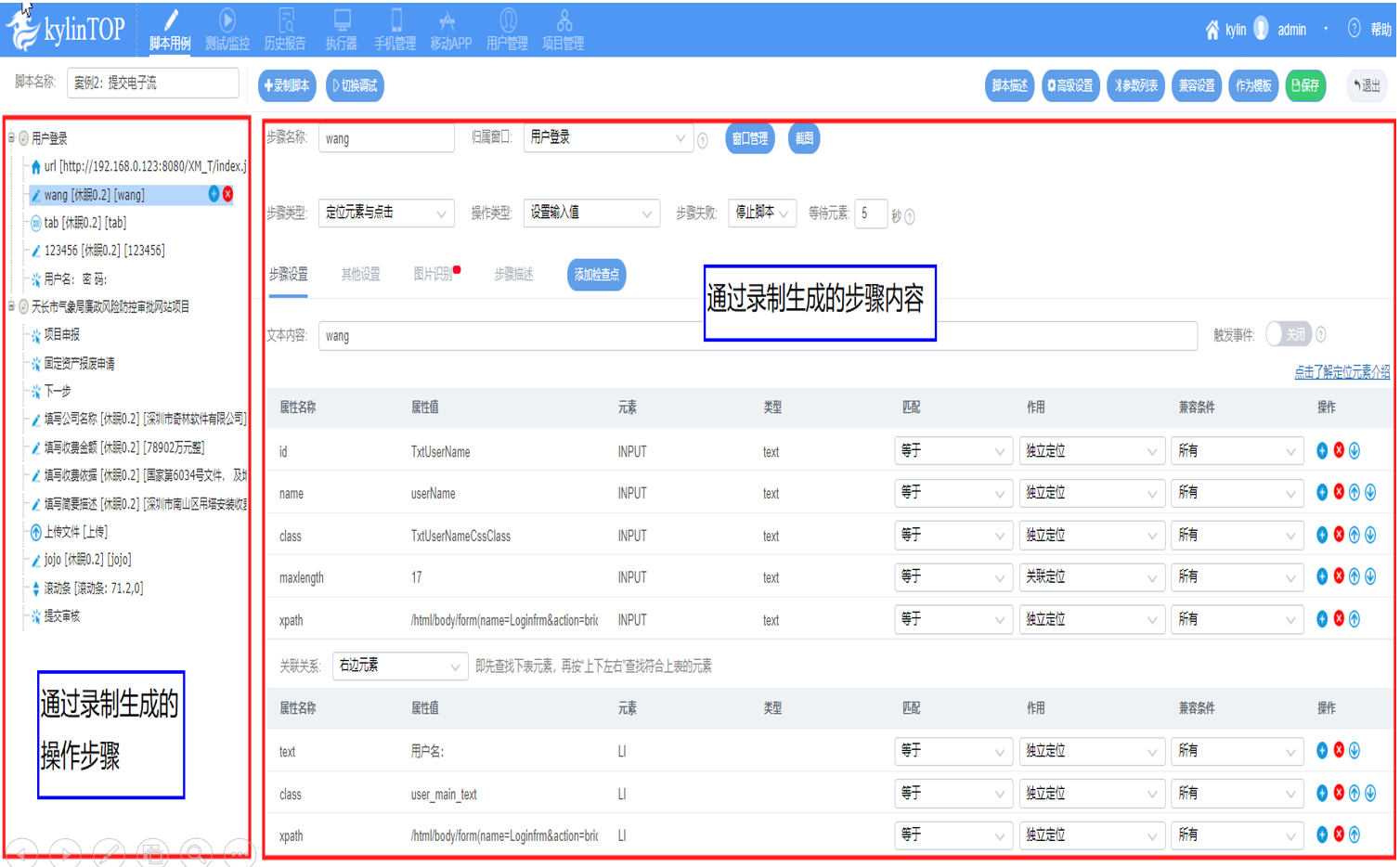Open the 关联关系 右边元素 dropdown
The image size is (1400, 867).
[x=399, y=666]
